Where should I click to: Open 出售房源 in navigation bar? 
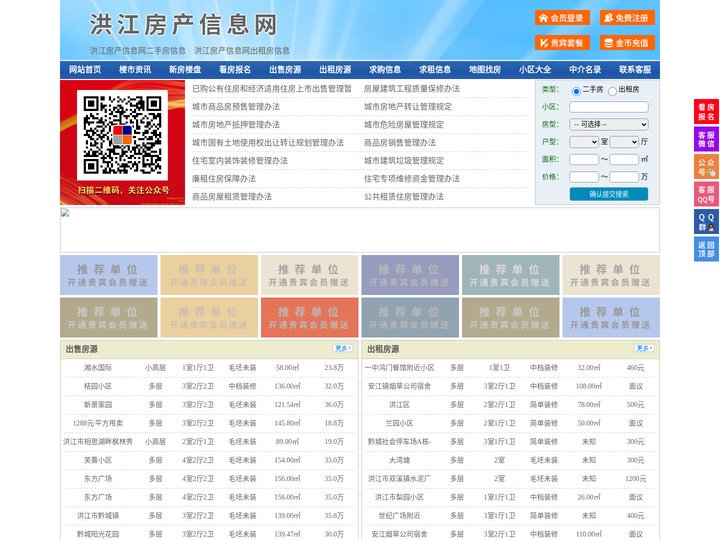click(x=285, y=70)
